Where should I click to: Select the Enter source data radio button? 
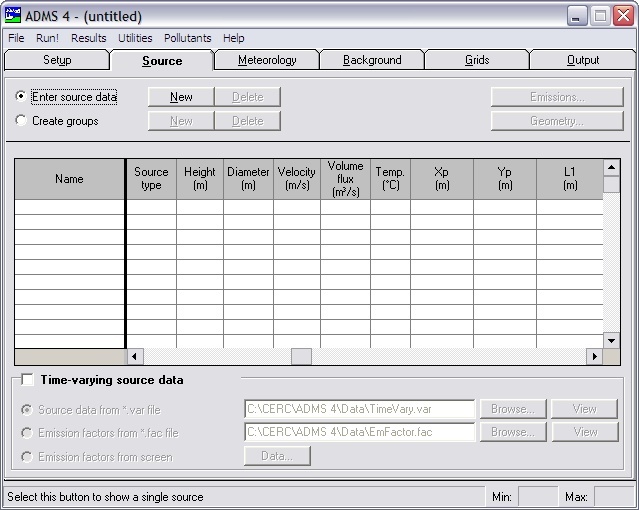point(20,96)
